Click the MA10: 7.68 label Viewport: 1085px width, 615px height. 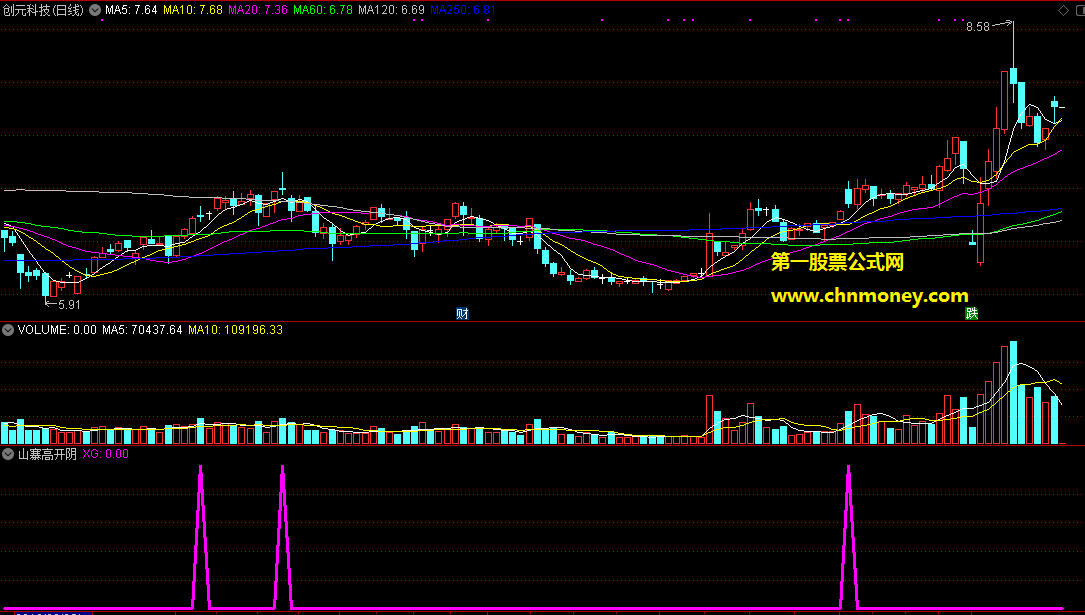point(193,10)
